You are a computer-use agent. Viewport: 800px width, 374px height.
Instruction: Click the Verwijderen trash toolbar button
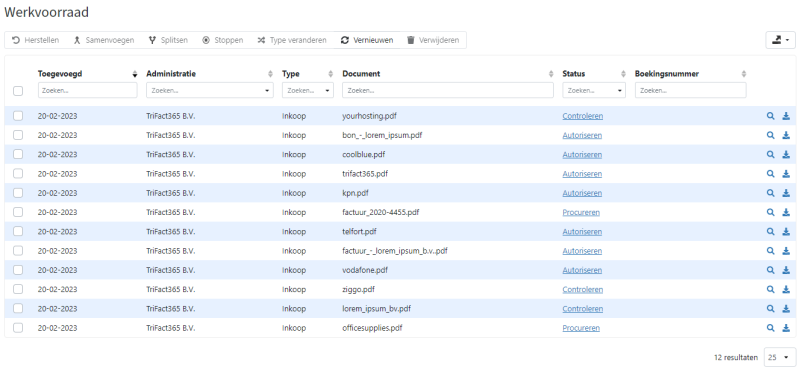tap(433, 40)
